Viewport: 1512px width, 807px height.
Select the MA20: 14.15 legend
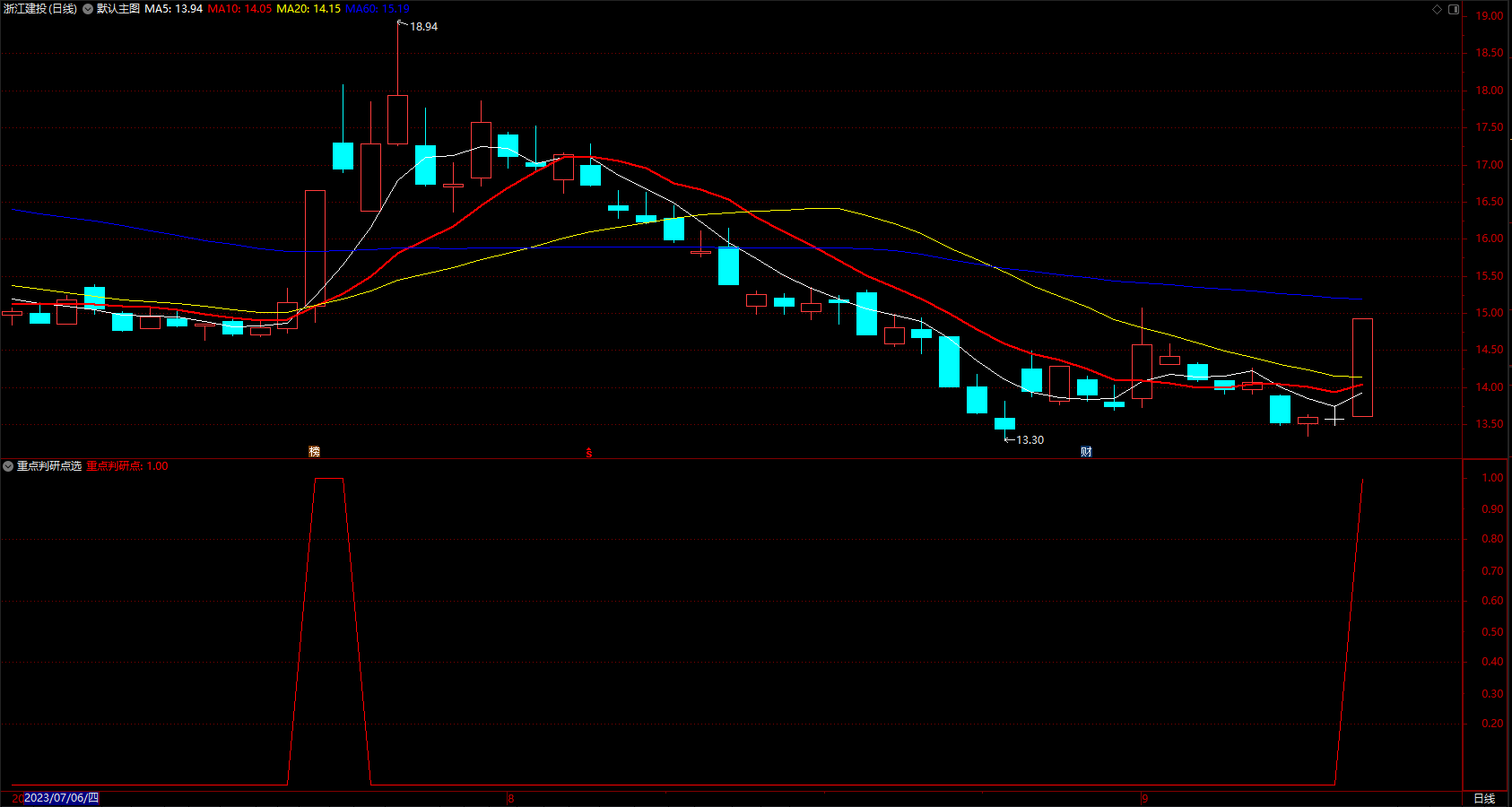(x=308, y=9)
